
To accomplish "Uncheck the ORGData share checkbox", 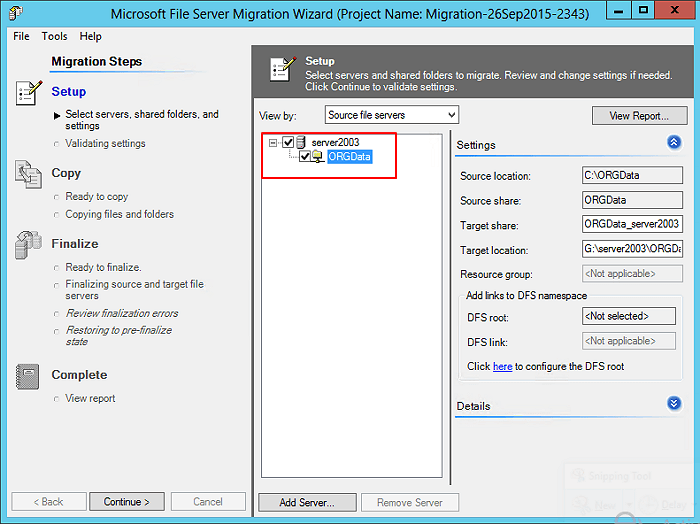I will pyautogui.click(x=305, y=157).
